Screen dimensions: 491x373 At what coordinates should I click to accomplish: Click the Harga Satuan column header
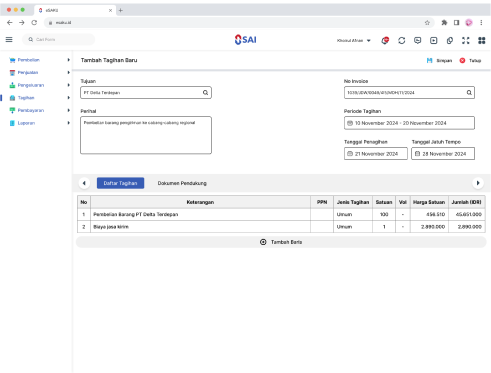click(x=429, y=202)
